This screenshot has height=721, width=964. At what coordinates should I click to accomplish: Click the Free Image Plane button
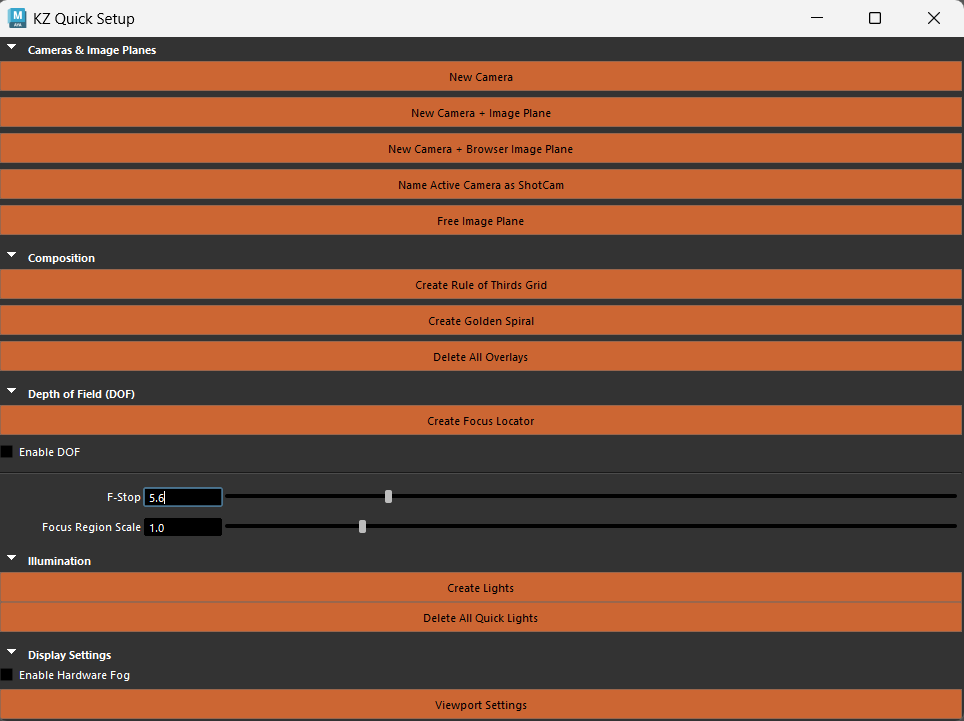(481, 221)
